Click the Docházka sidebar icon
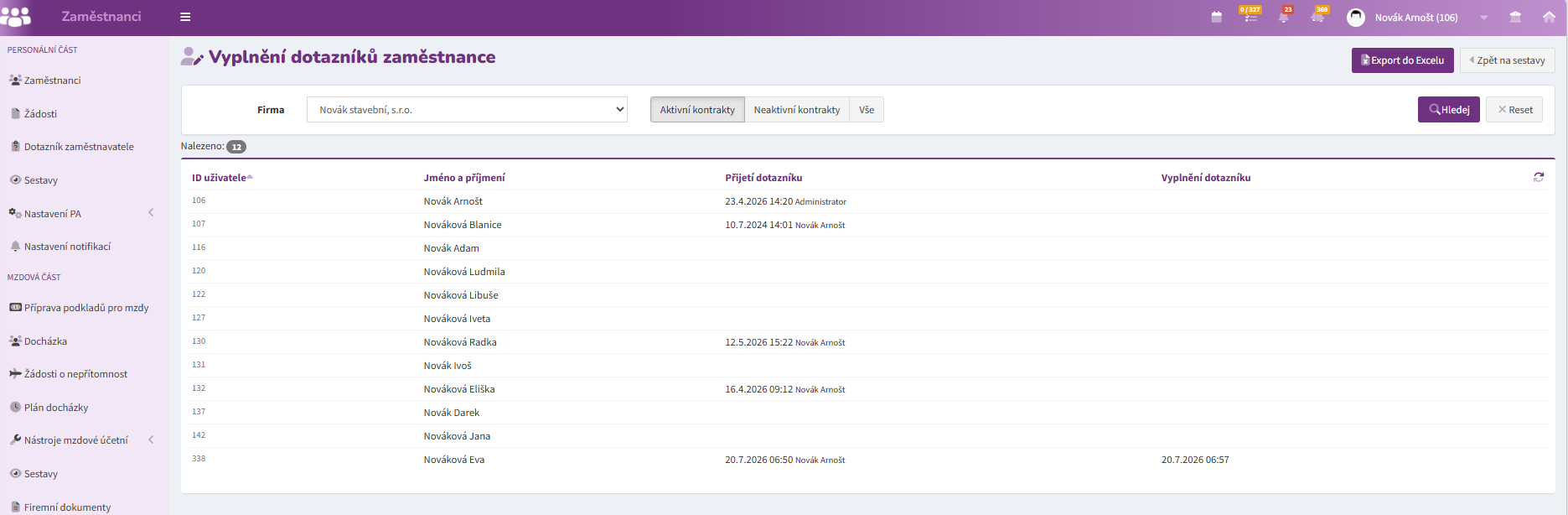This screenshot has width=1568, height=515. tap(15, 341)
